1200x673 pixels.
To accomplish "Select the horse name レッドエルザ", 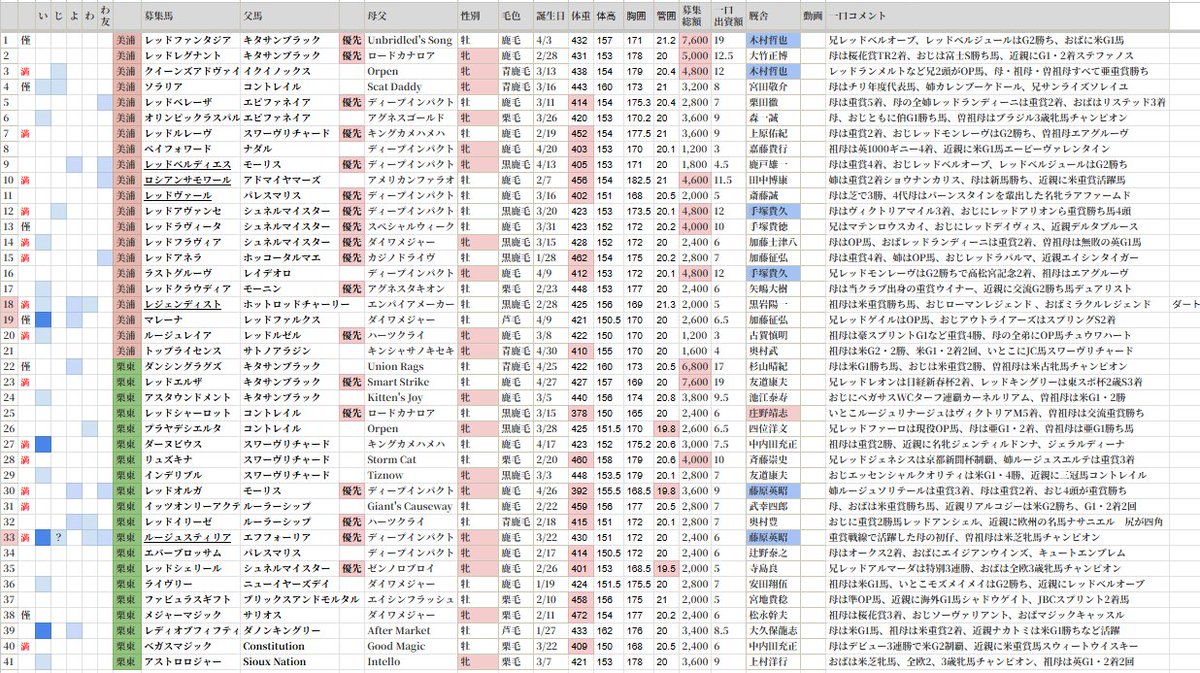I will [175, 382].
